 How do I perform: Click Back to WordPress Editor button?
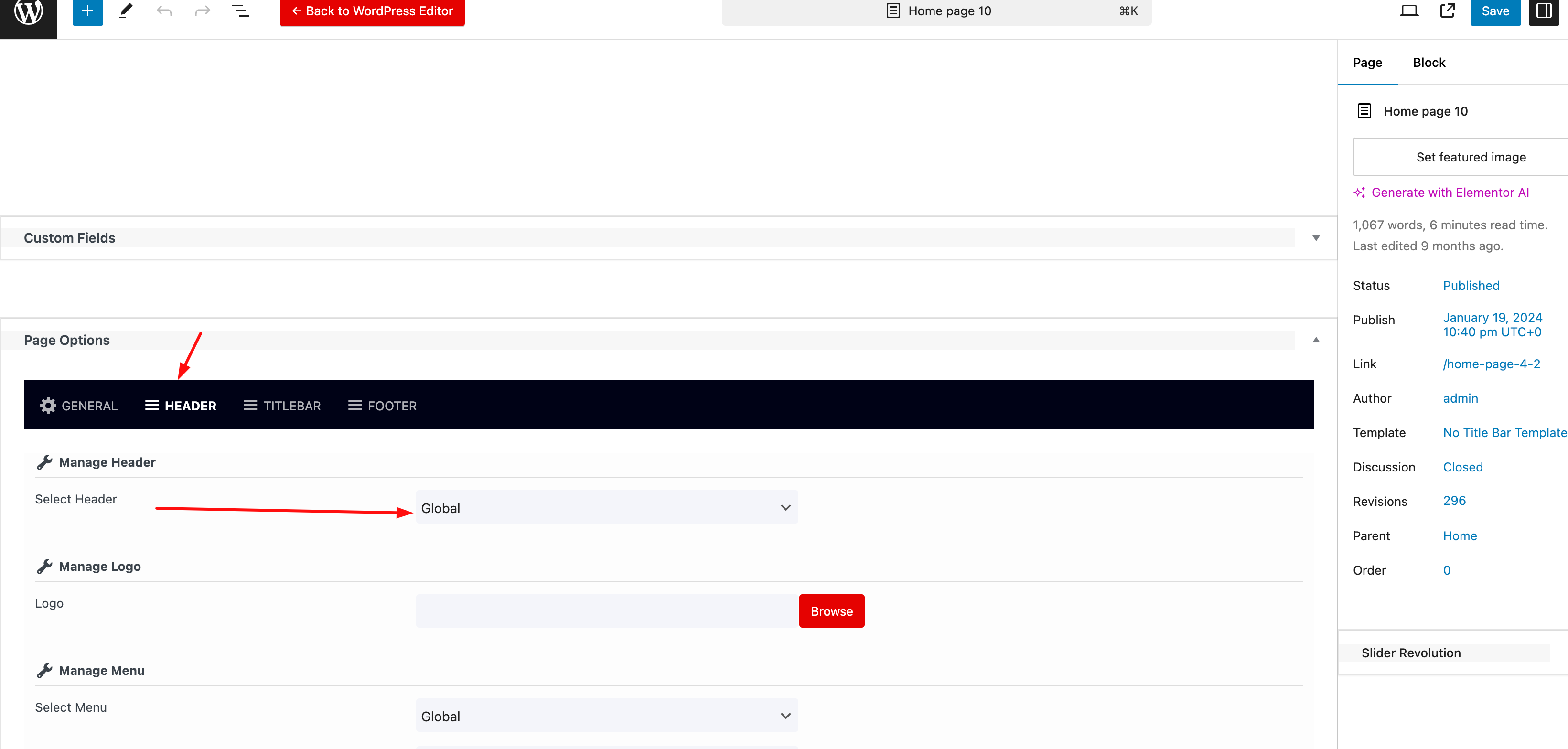point(372,11)
